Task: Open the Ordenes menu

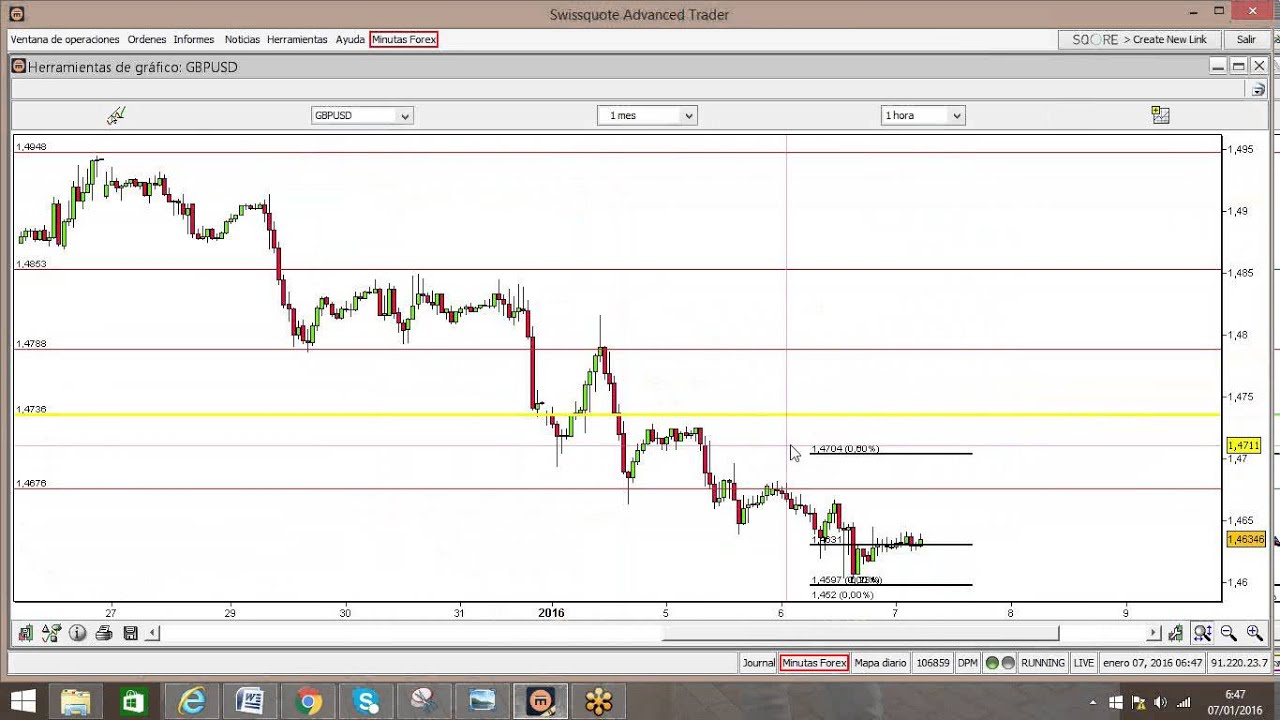Action: coord(147,39)
